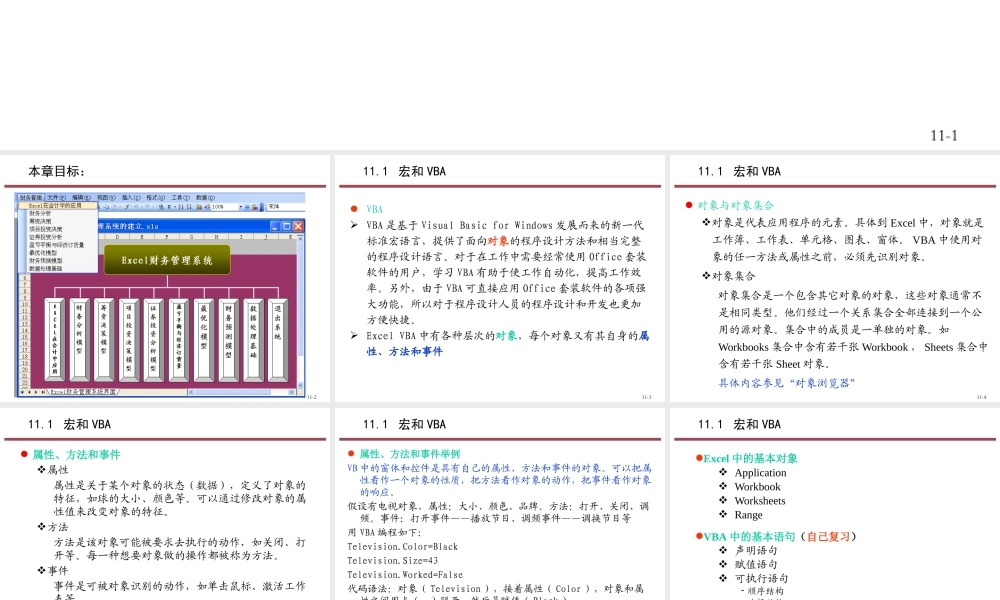Switch to the Excel财务管理系统界面 sheet tab

pyautogui.click(x=85, y=390)
